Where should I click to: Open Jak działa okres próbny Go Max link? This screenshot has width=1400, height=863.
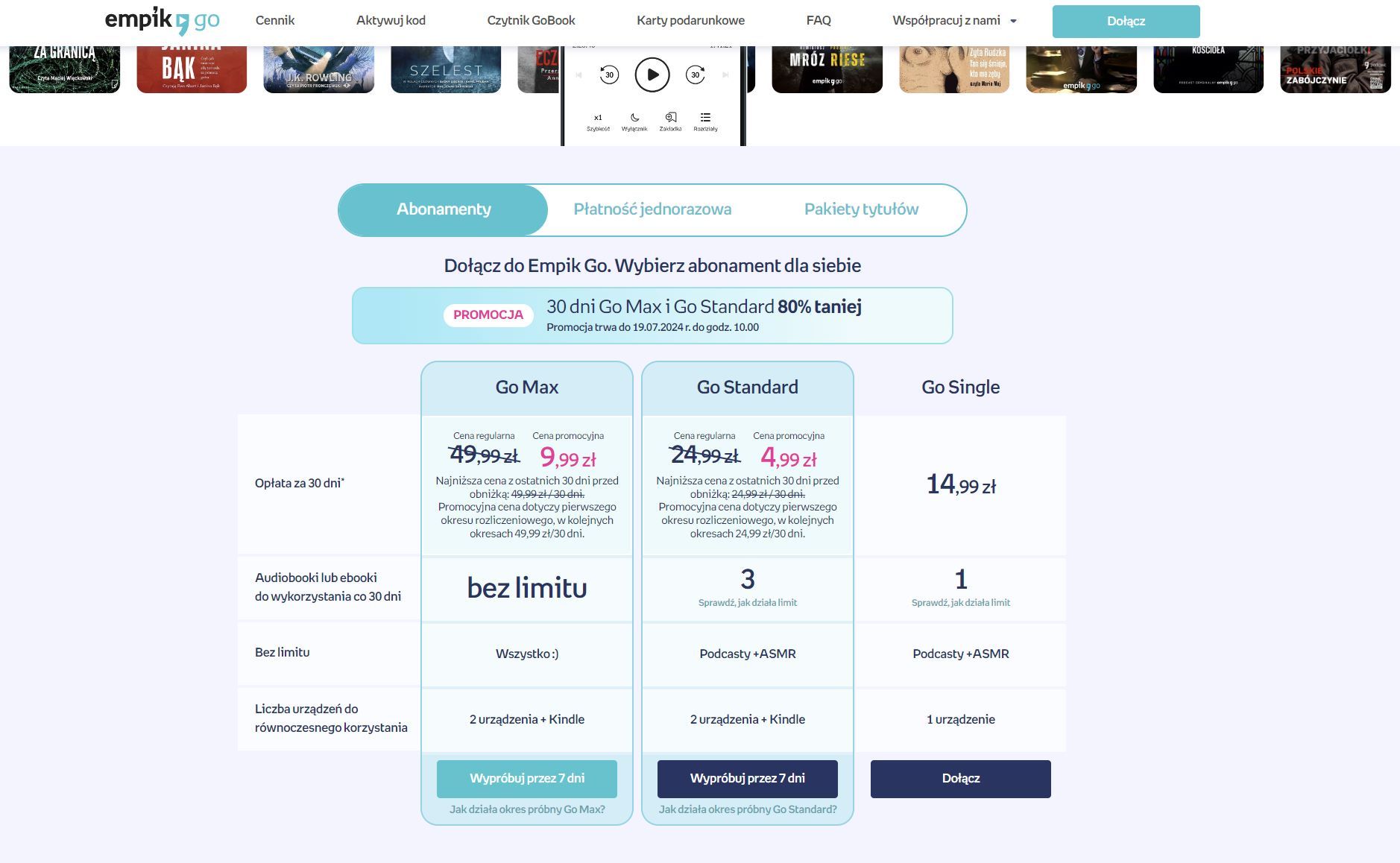(x=527, y=809)
